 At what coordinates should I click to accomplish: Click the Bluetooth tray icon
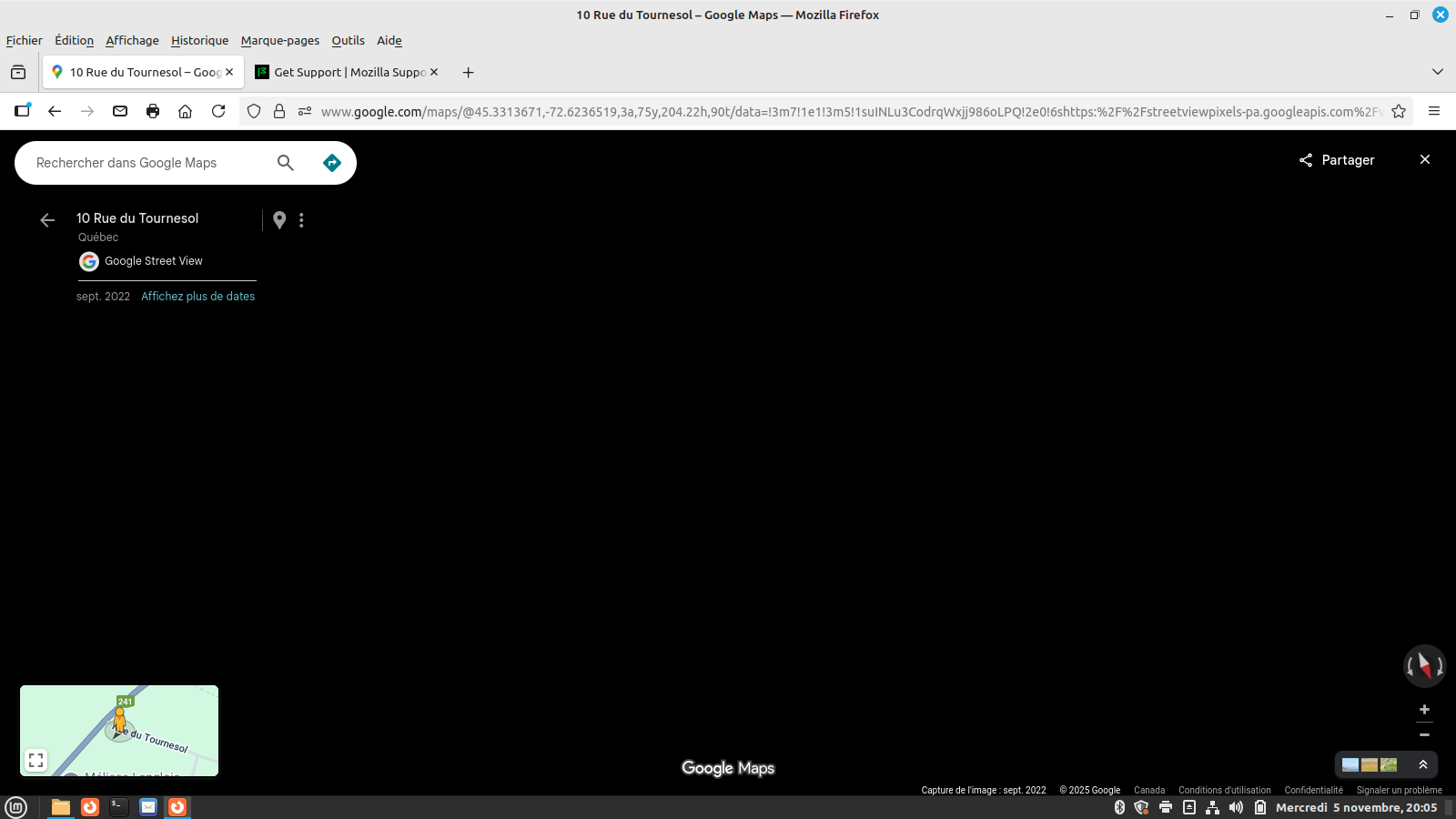pos(1119,807)
